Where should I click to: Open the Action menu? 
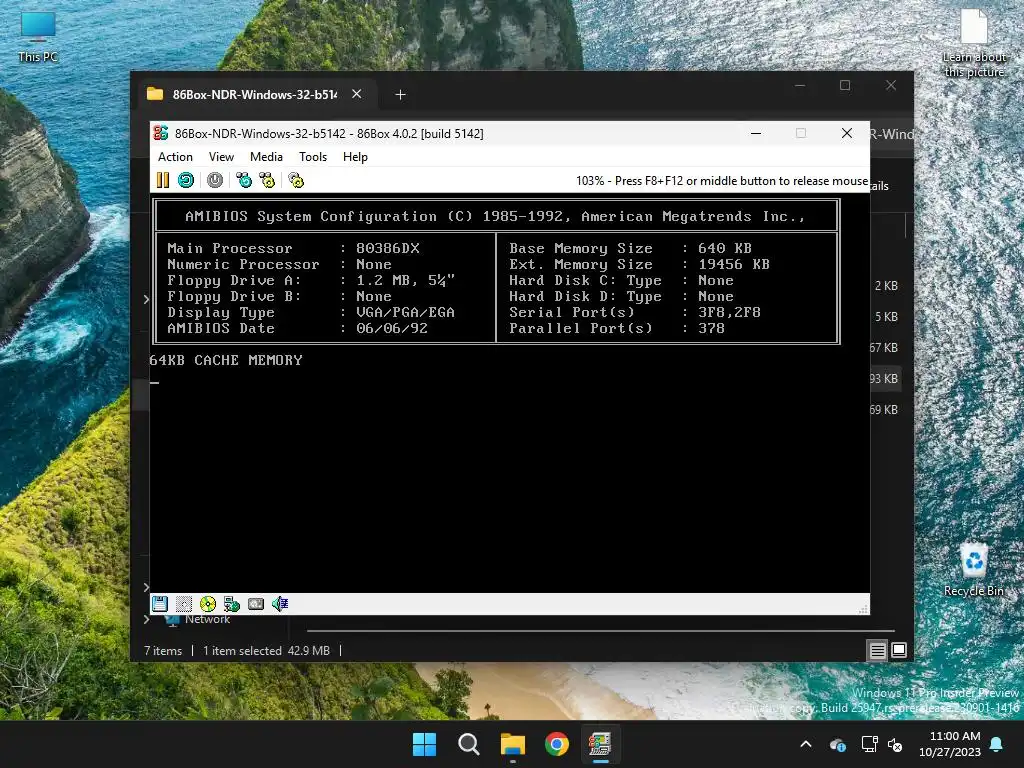175,157
